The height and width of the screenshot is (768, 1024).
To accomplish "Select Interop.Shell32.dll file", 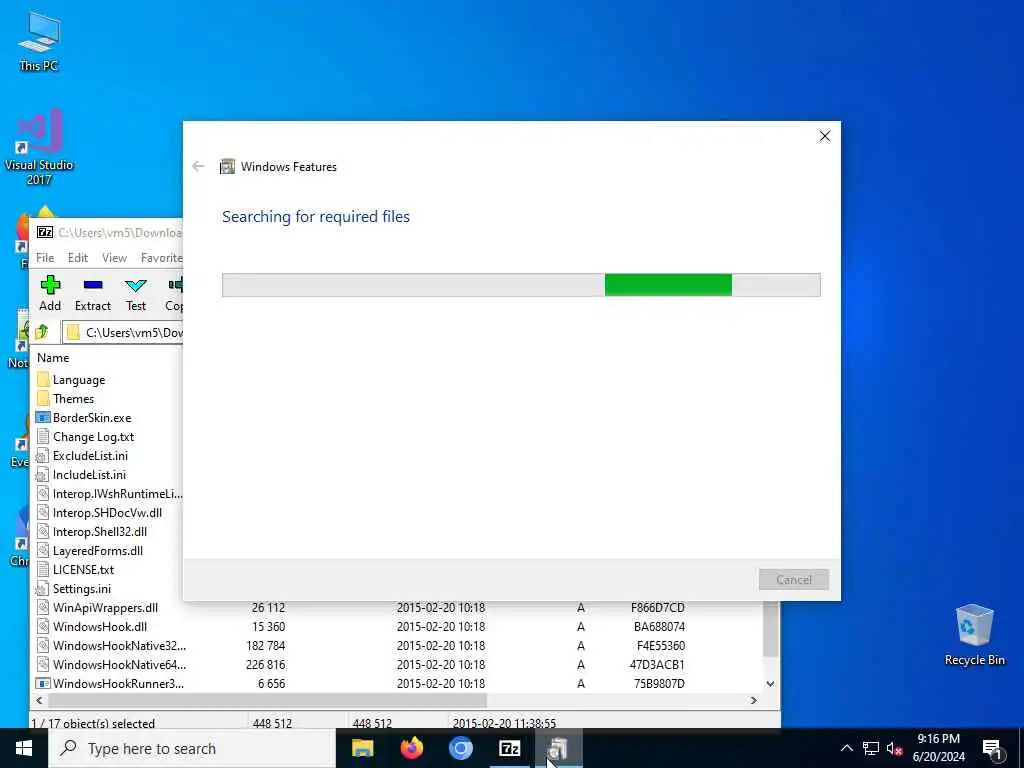I will tap(100, 532).
